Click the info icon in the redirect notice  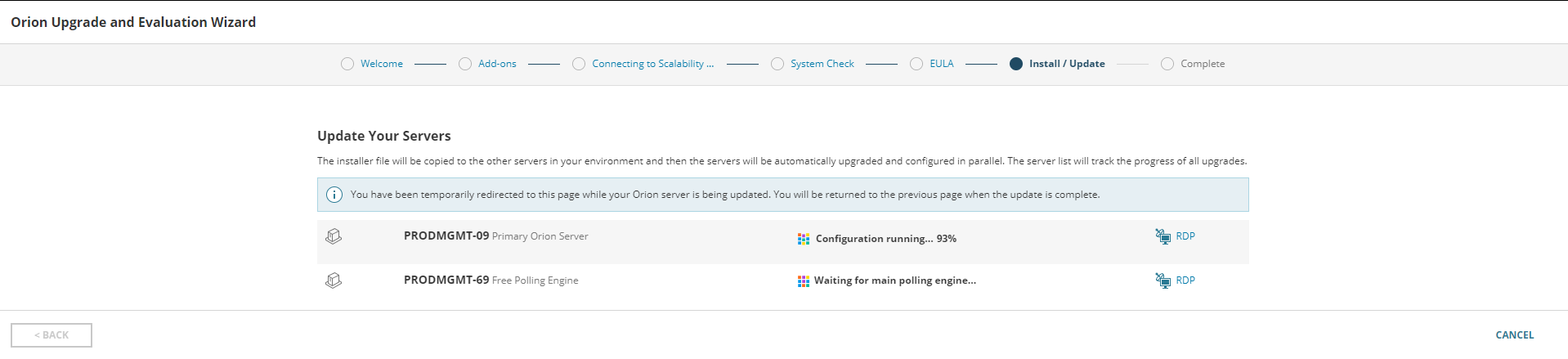point(334,195)
